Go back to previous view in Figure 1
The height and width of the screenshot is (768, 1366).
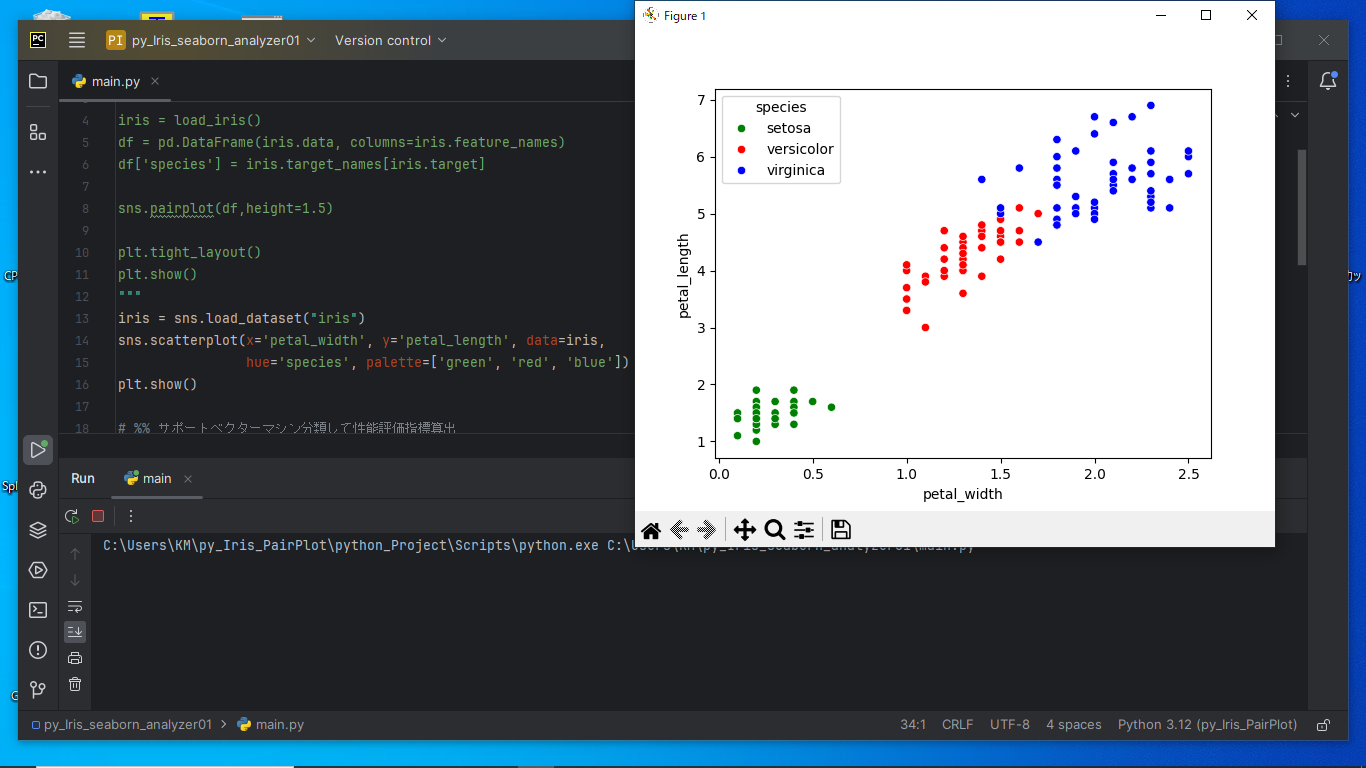pyautogui.click(x=680, y=530)
